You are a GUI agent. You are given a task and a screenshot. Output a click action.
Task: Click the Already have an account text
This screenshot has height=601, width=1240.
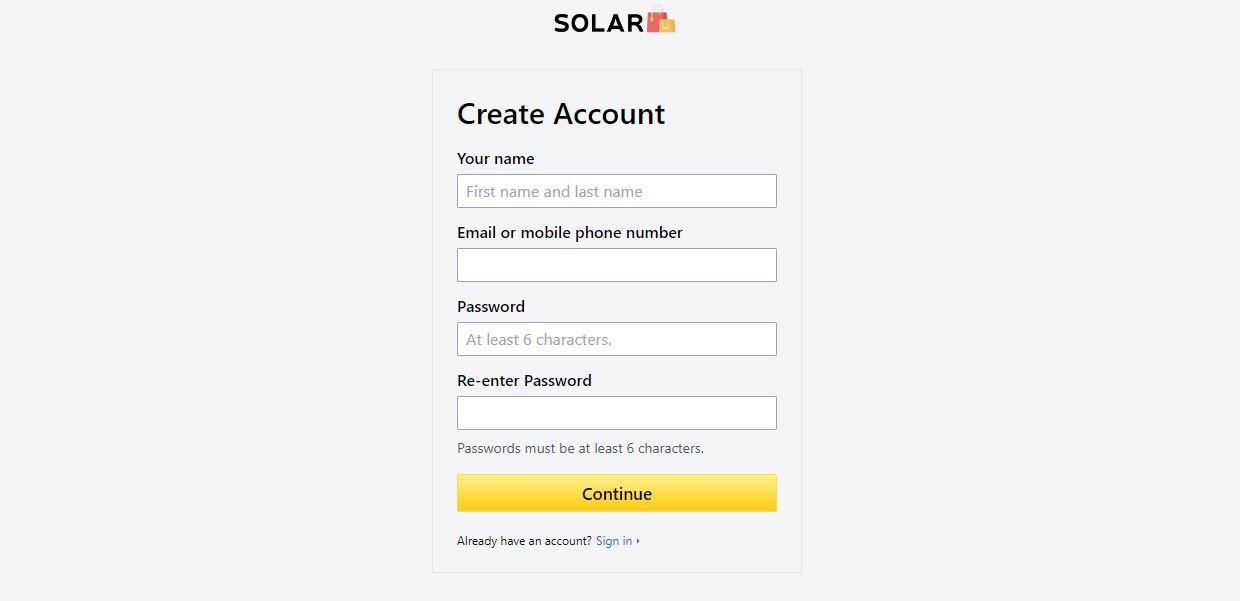[x=524, y=541]
